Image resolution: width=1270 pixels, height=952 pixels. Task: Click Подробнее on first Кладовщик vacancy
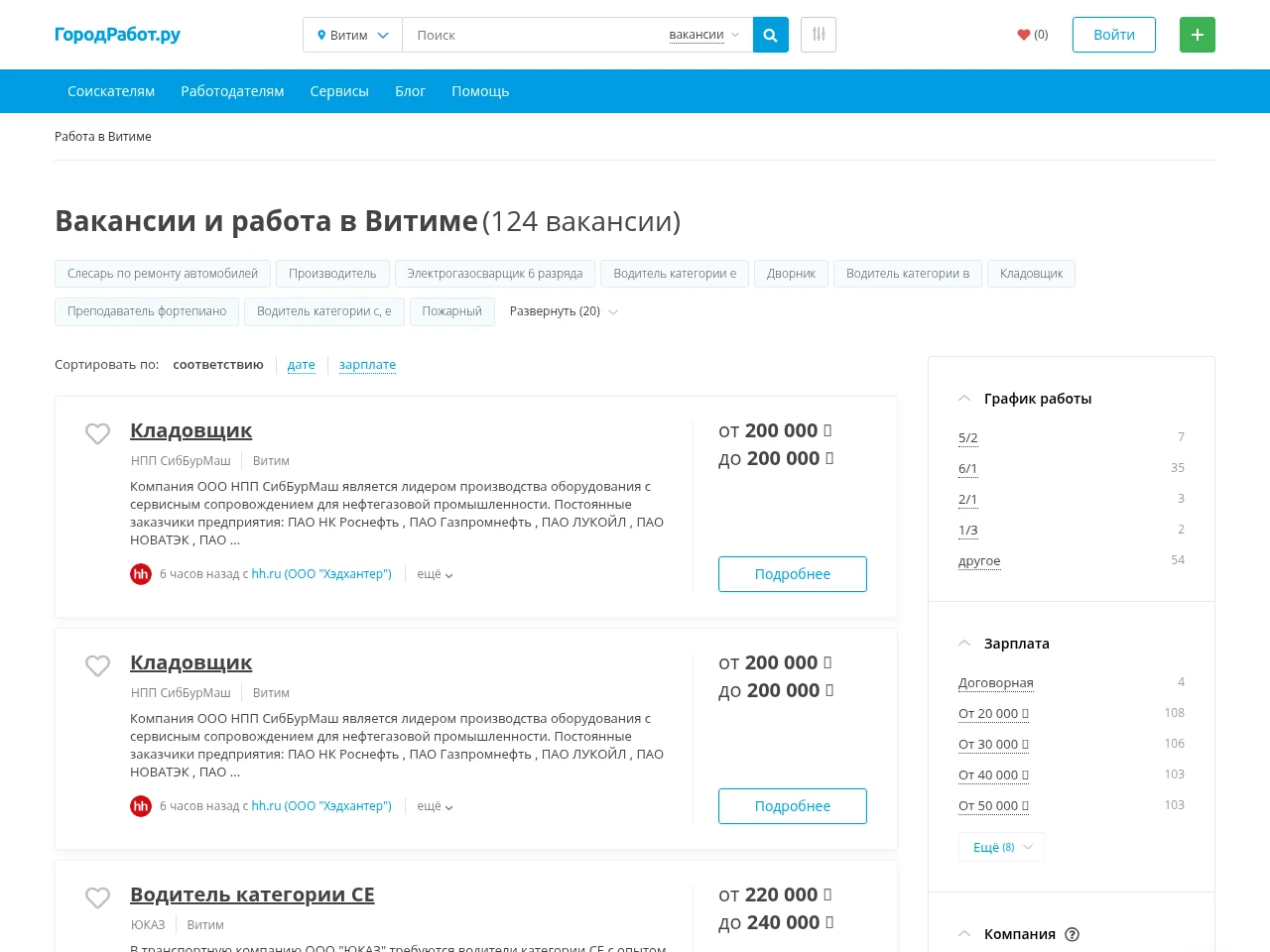coord(793,574)
